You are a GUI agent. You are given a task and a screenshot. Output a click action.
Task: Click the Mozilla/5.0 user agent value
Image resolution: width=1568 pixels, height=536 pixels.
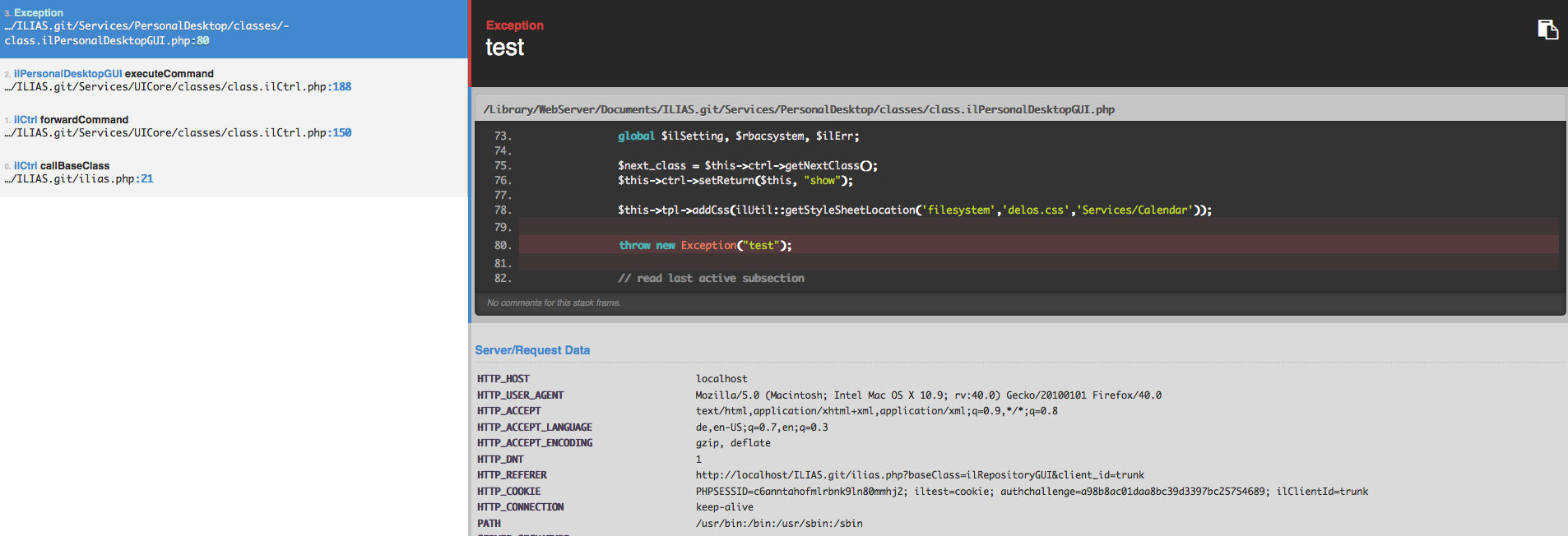[928, 395]
